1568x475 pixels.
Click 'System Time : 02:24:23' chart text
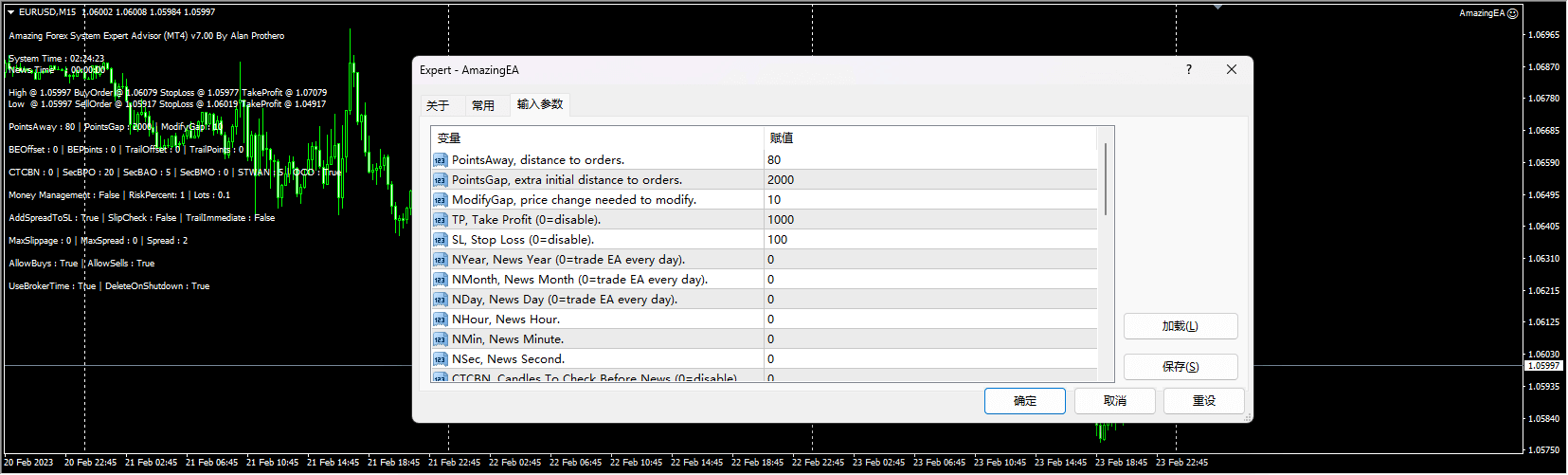tap(57, 59)
